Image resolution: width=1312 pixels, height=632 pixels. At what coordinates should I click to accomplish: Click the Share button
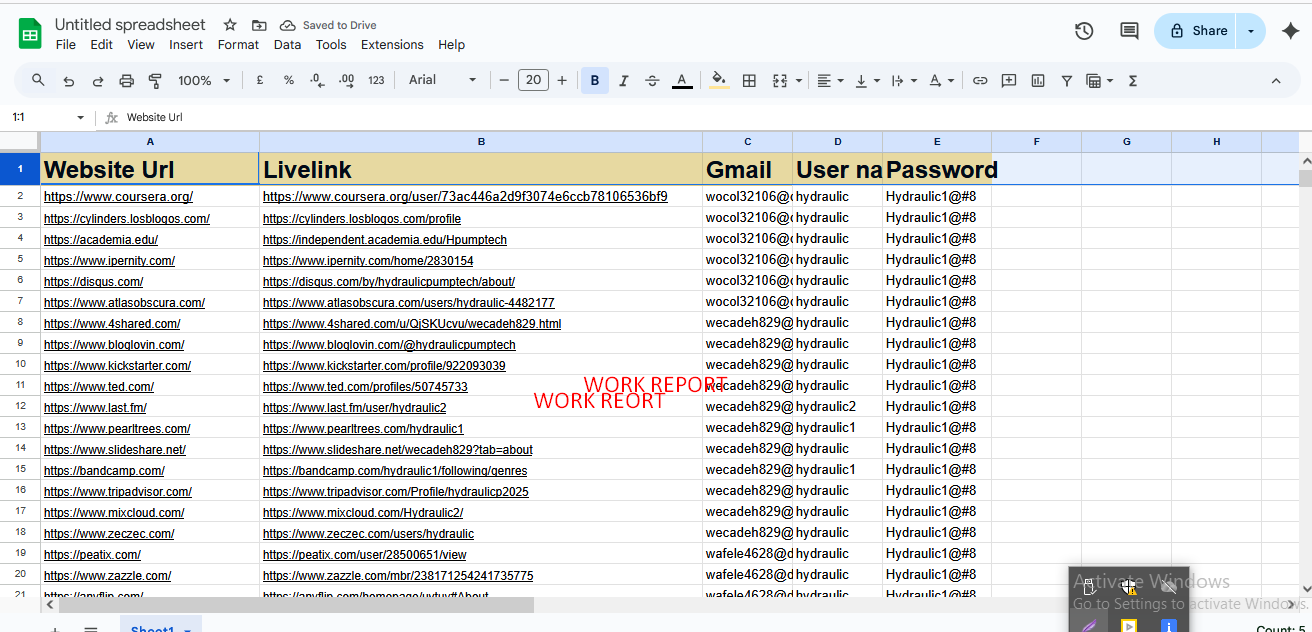[1196, 31]
